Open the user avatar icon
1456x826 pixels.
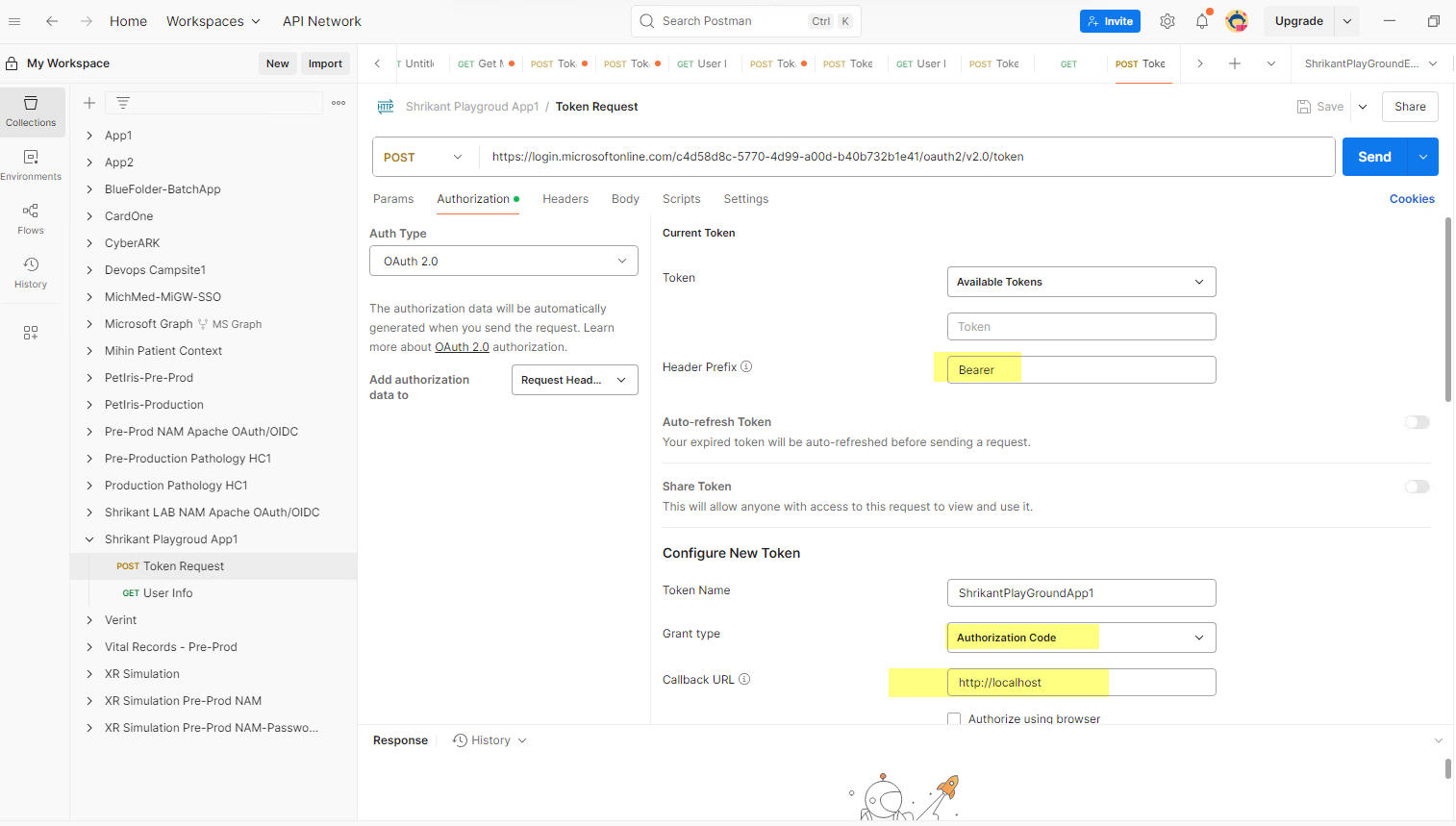point(1237,21)
